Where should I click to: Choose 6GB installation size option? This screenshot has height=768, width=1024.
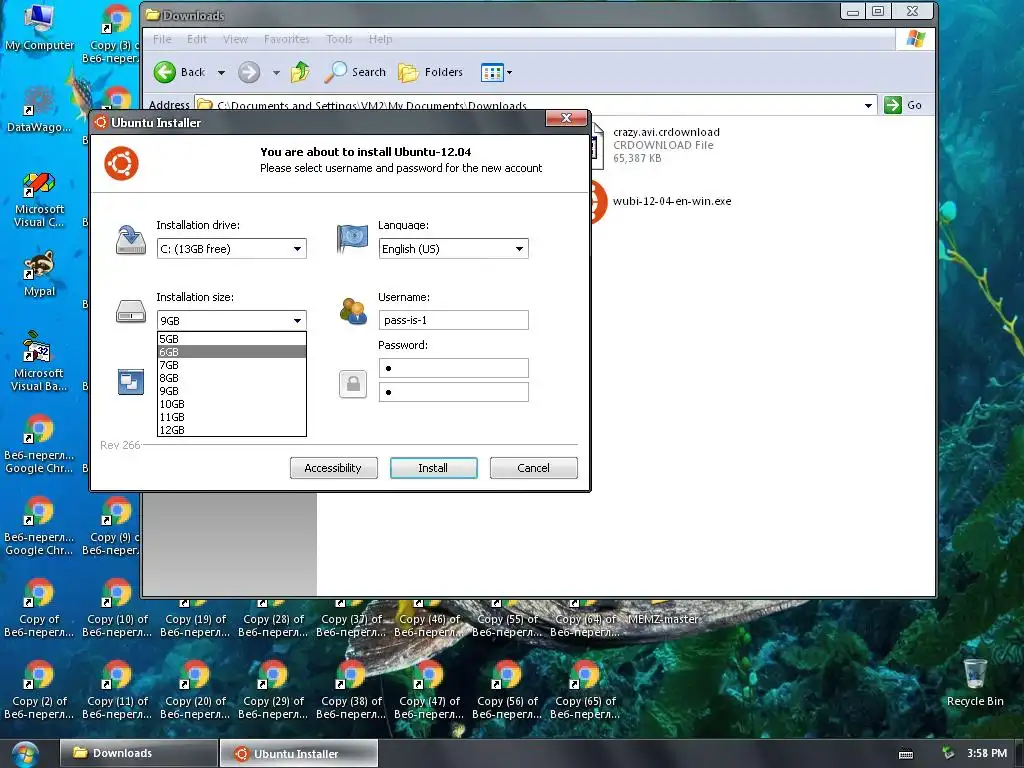pos(232,352)
